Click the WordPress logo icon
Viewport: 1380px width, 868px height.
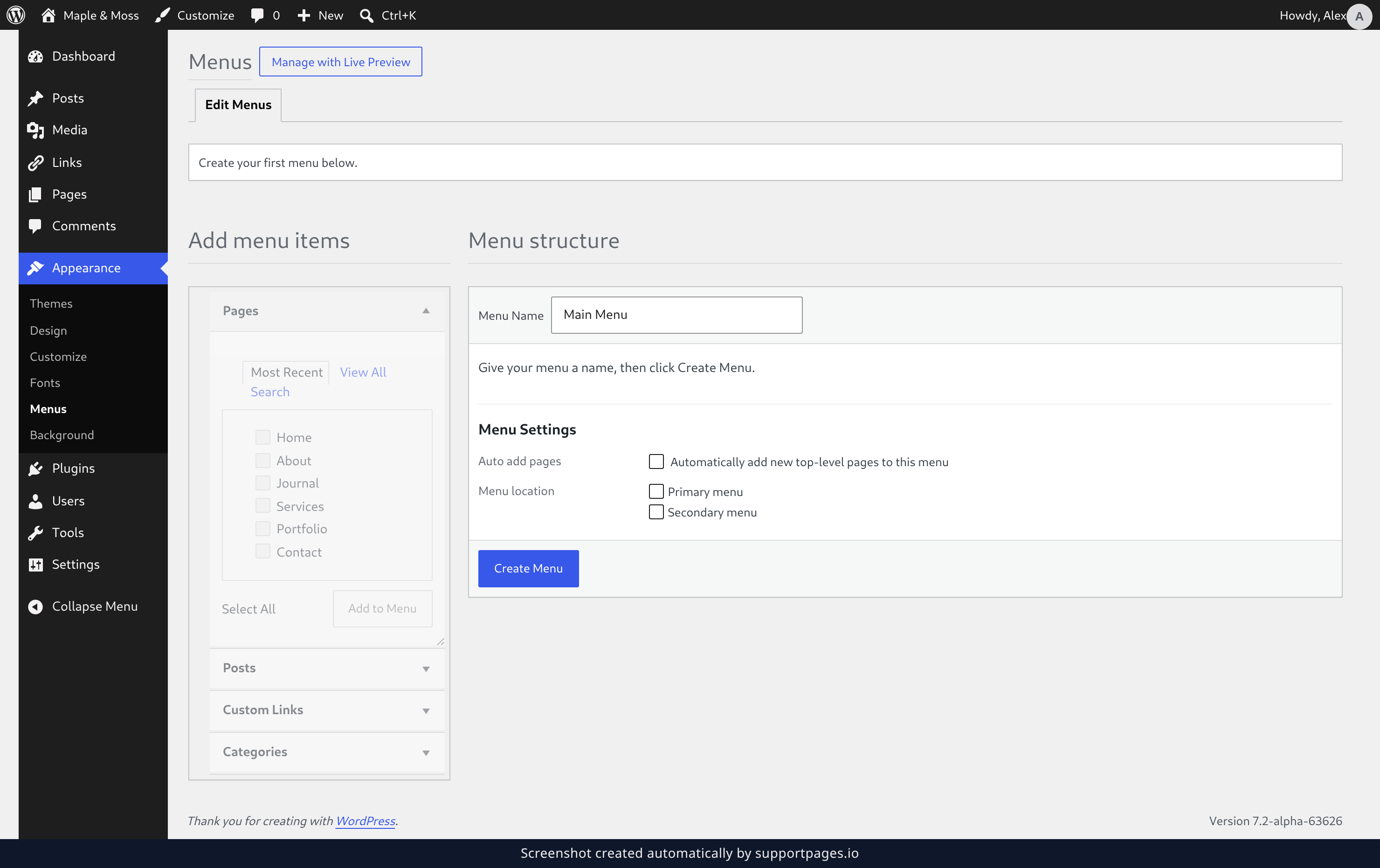click(15, 15)
